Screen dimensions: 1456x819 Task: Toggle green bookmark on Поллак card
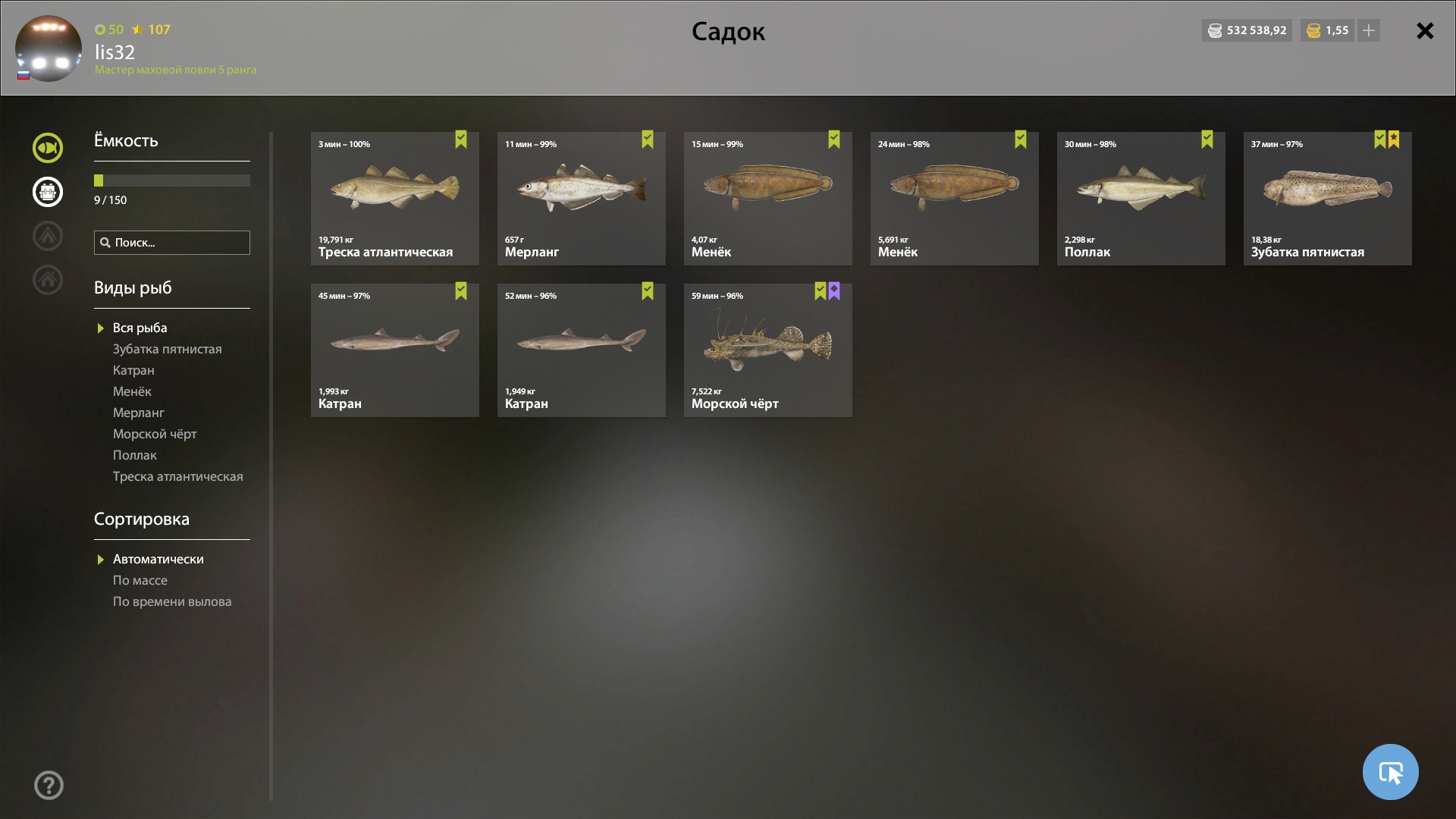click(1207, 140)
